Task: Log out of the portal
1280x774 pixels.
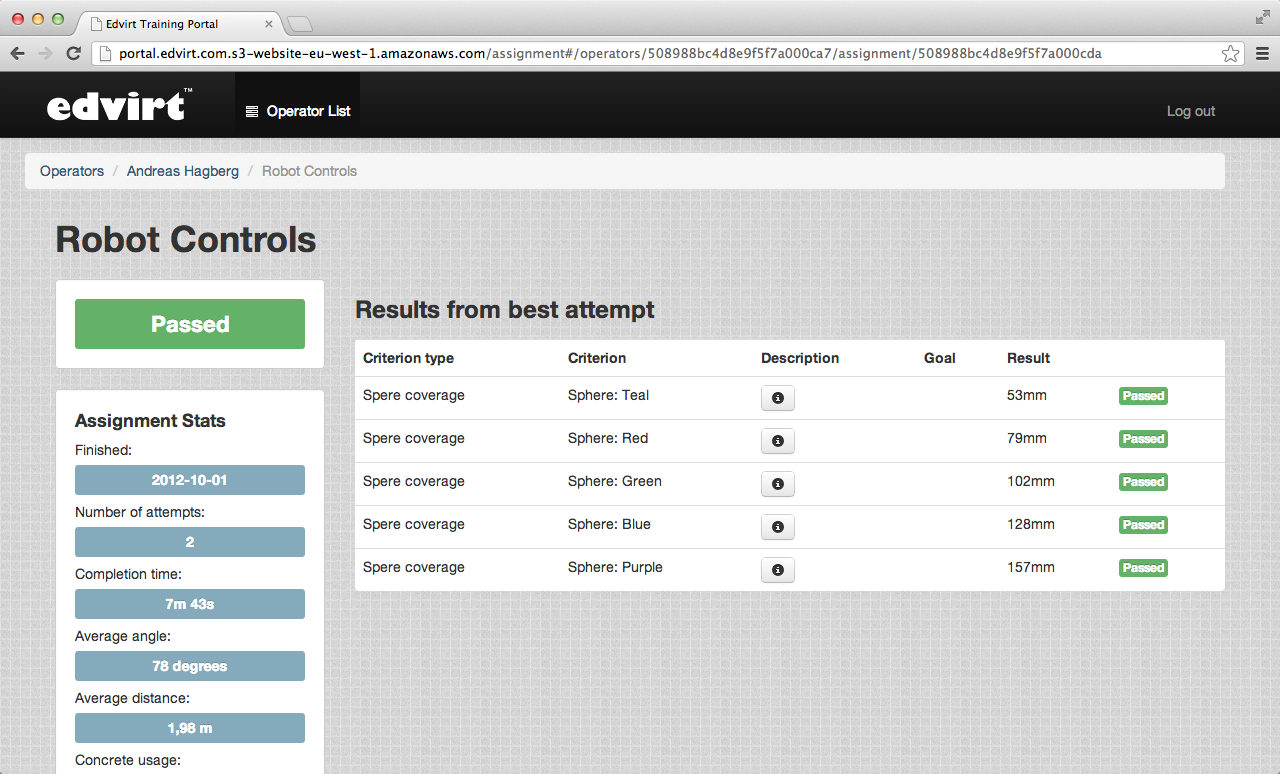Action: point(1191,111)
